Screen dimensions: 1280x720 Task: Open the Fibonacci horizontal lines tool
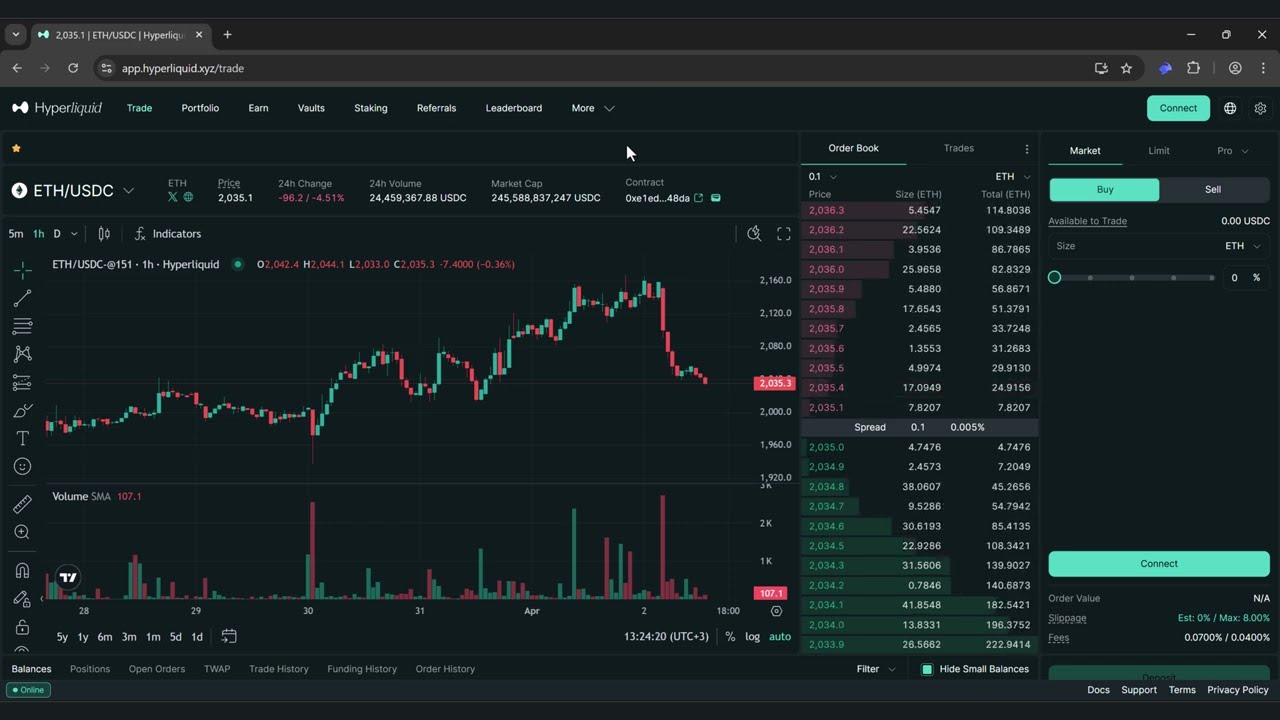pyautogui.click(x=22, y=326)
